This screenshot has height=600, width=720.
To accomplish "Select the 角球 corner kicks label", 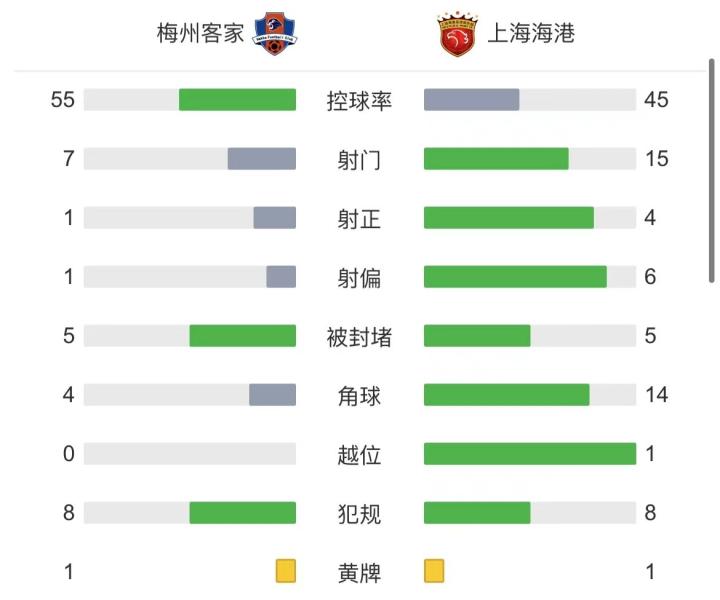I will 360,396.
